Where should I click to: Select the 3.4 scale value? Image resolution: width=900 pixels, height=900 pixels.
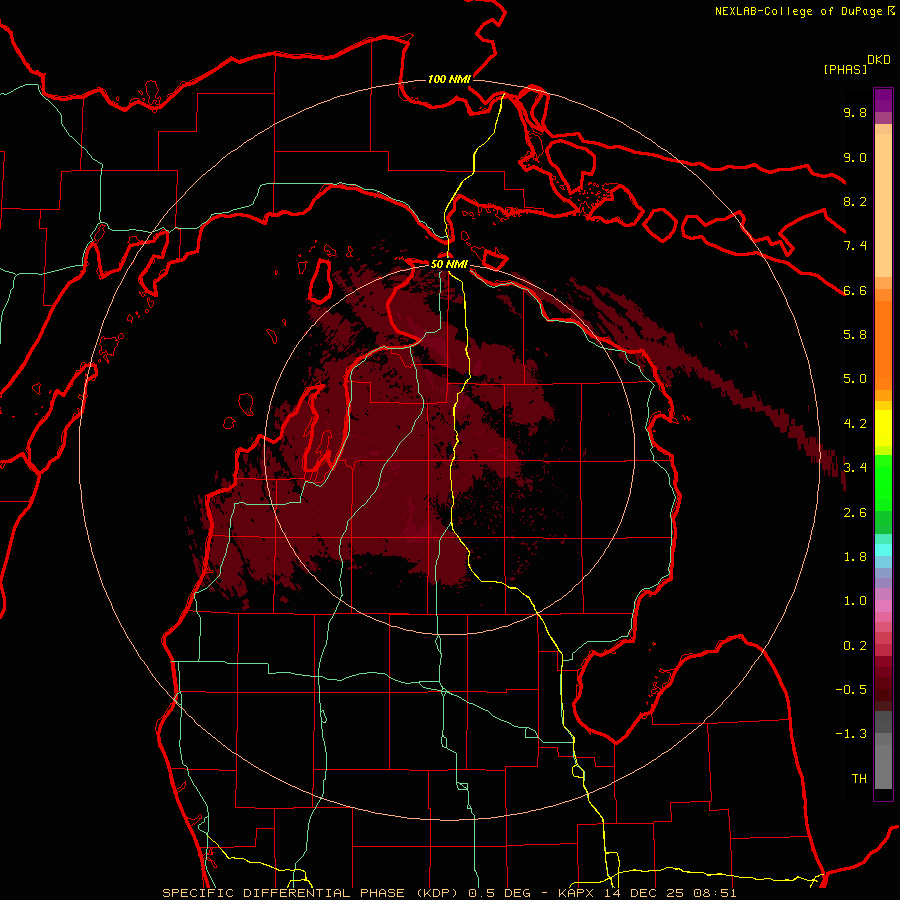tap(855, 468)
